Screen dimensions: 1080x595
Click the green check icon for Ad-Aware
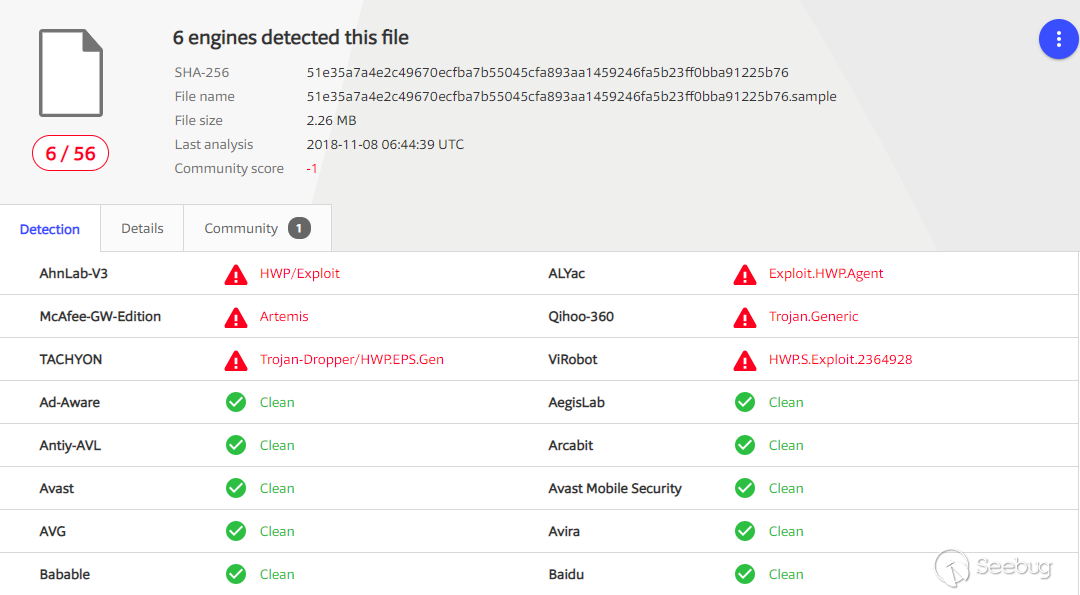coord(236,402)
